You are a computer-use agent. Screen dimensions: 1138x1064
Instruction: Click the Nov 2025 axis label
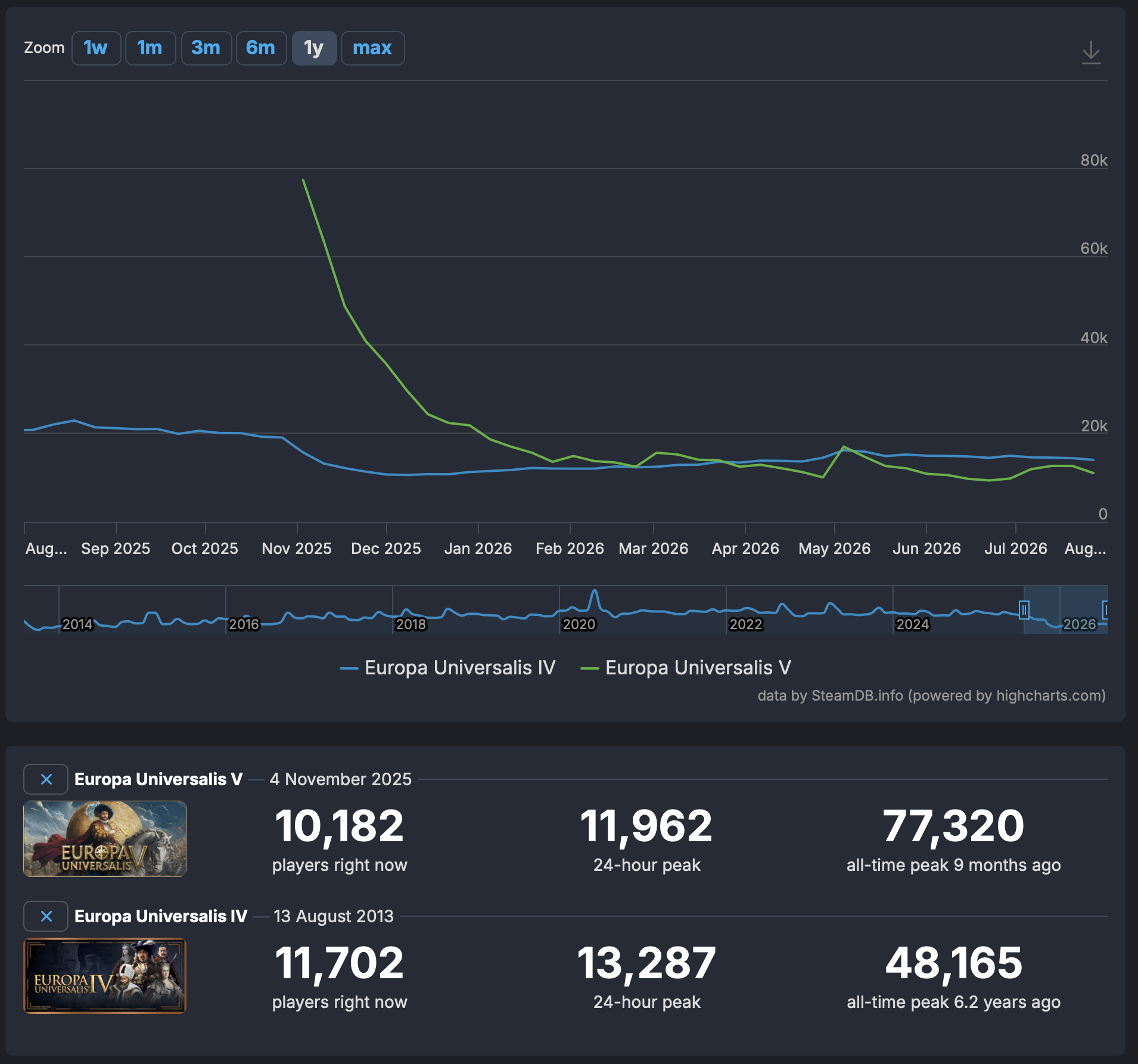tap(297, 549)
